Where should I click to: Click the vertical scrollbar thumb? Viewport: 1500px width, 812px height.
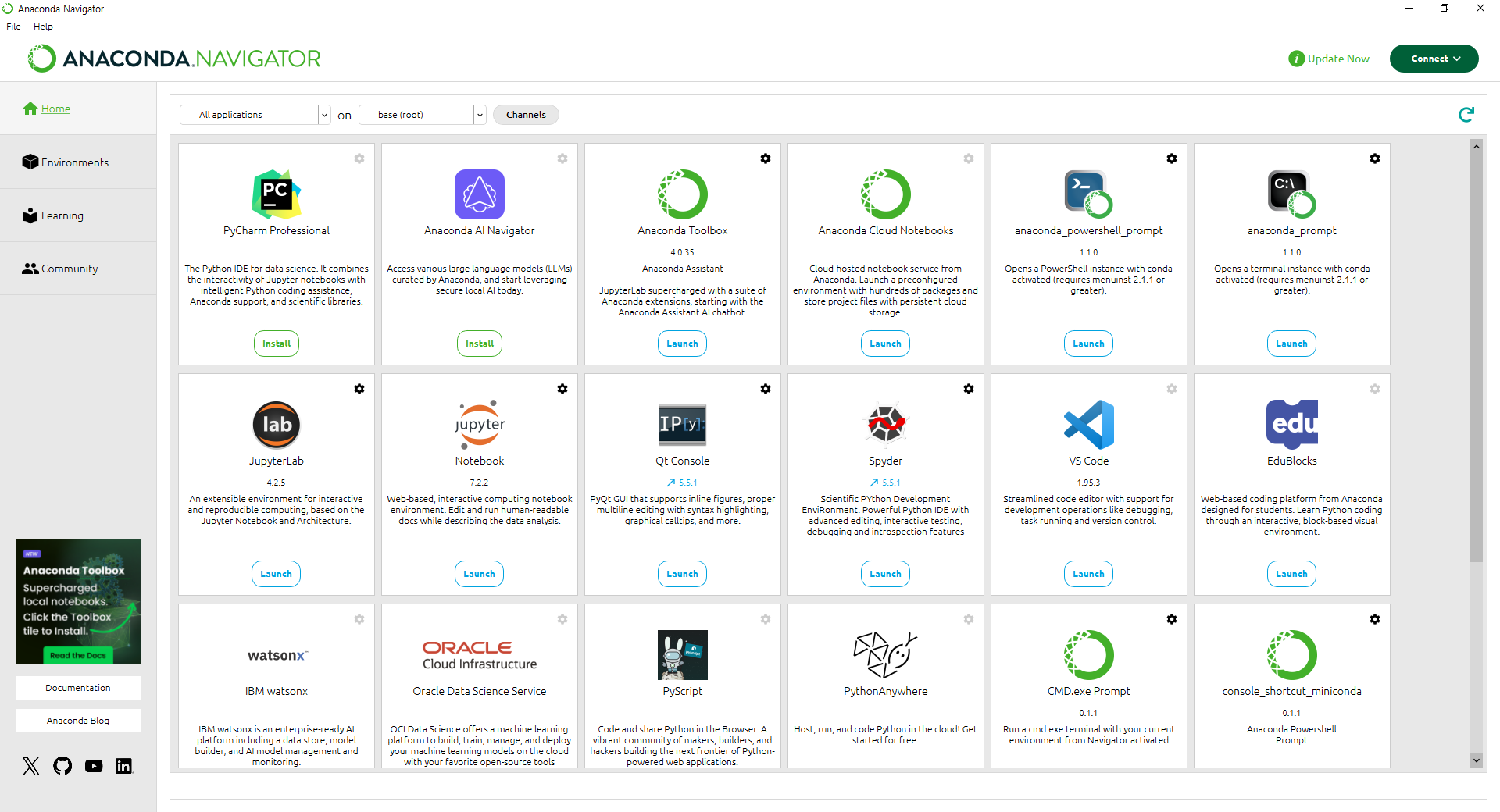[1477, 358]
